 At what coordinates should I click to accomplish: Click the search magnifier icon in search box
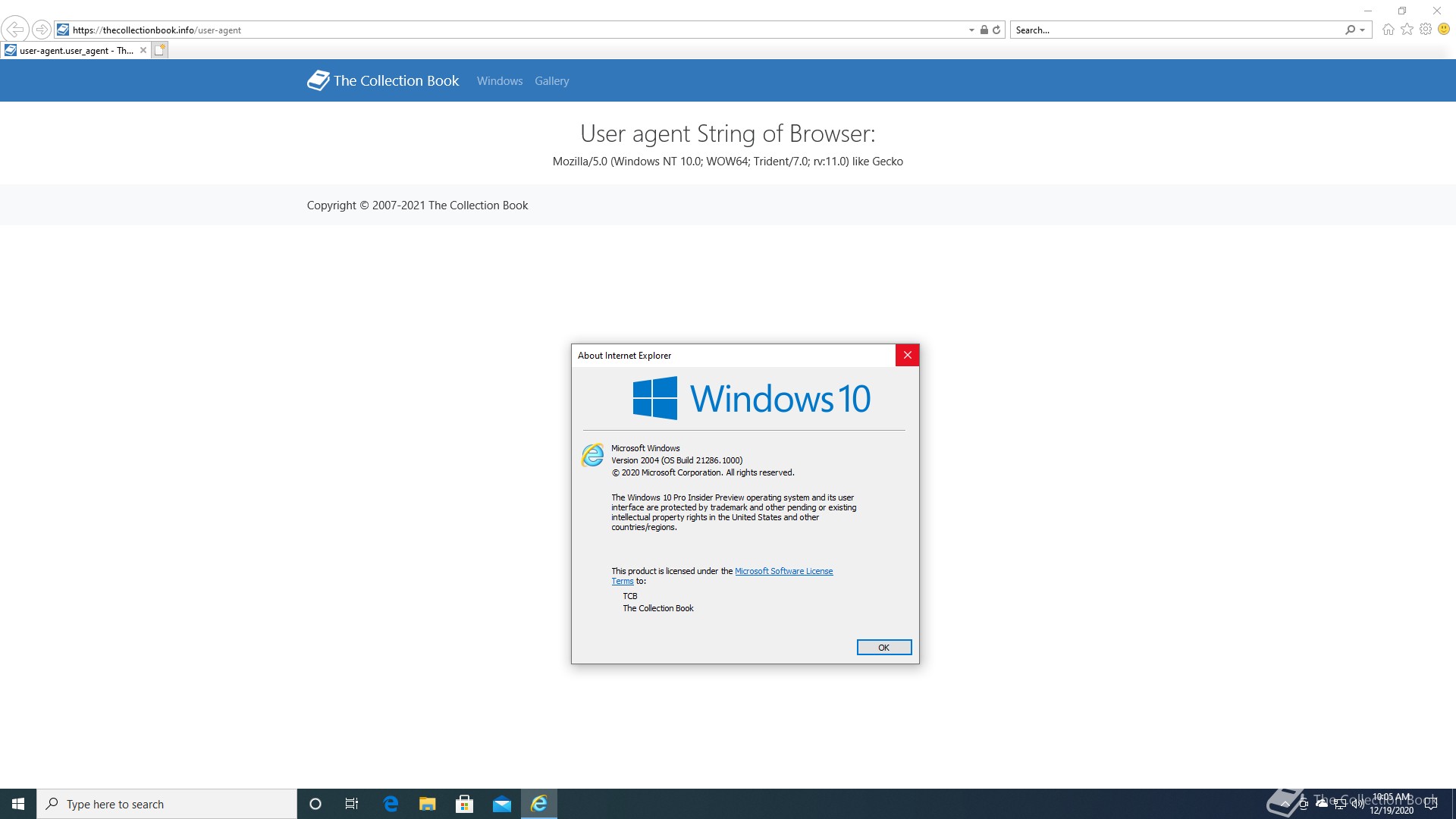pos(1350,30)
